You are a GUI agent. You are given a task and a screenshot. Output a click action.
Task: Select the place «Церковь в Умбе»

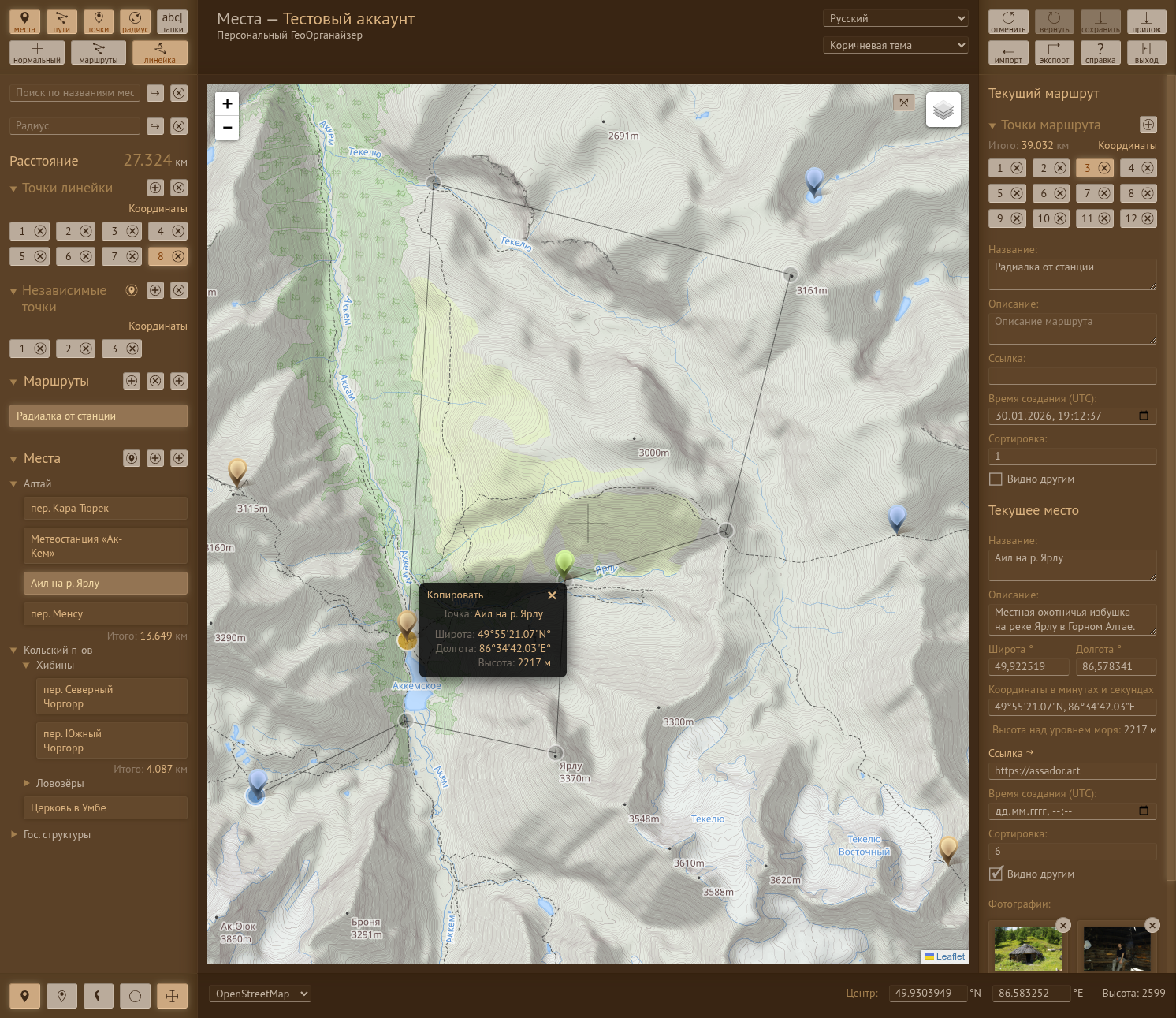coord(106,807)
